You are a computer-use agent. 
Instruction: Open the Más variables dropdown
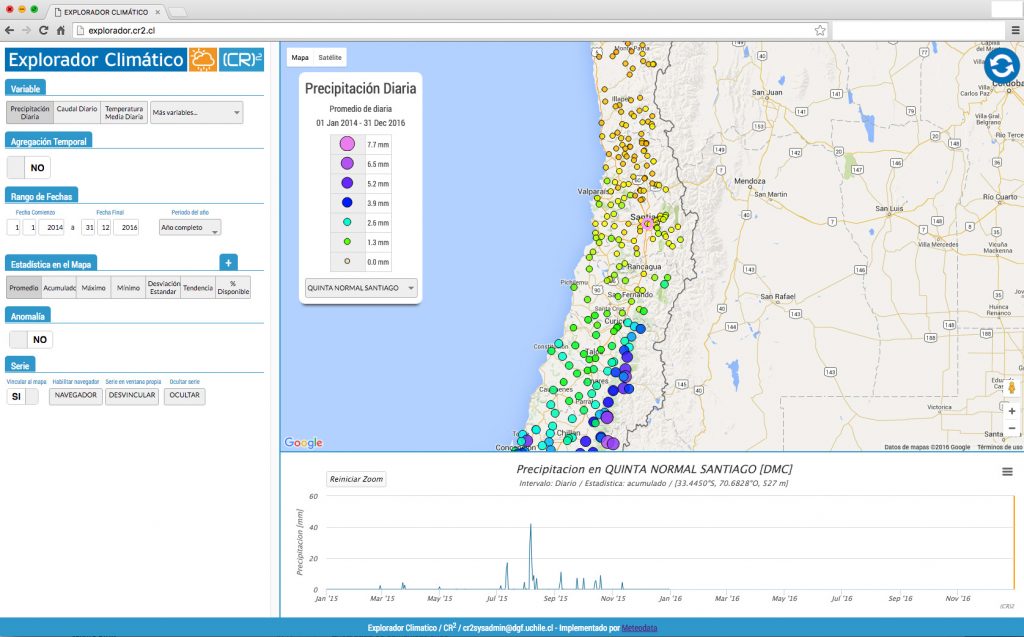(x=196, y=112)
